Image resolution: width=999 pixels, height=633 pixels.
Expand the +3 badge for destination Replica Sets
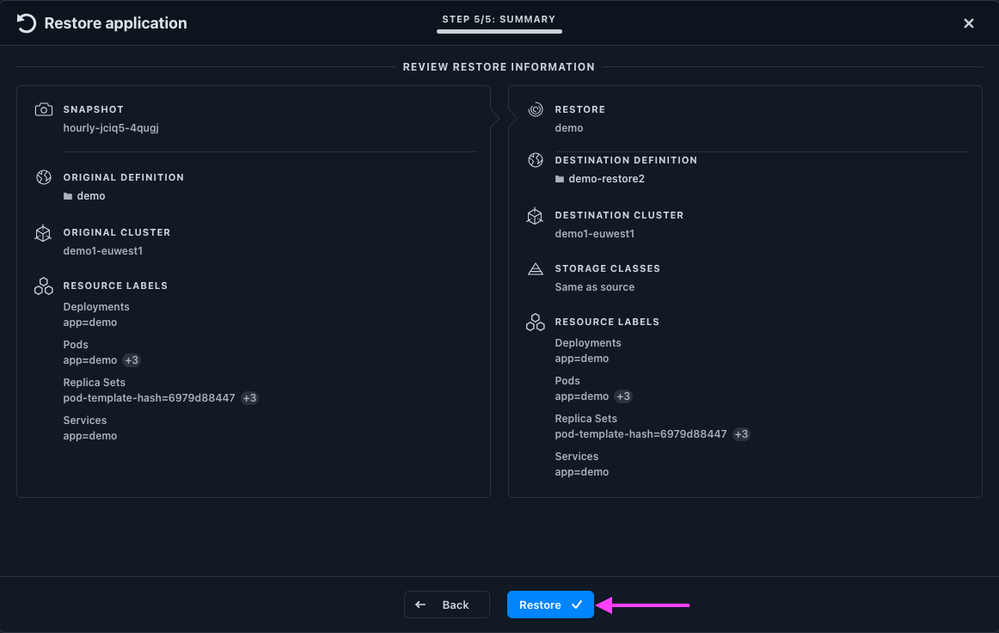pyautogui.click(x=741, y=434)
